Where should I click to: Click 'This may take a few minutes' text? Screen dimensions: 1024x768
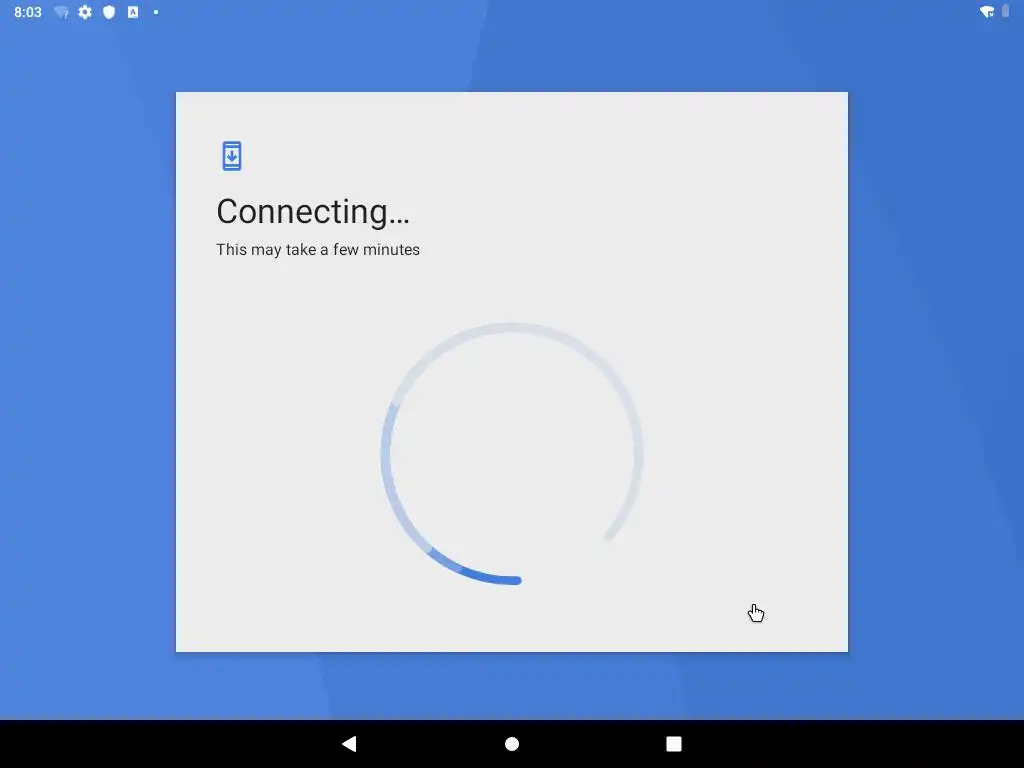pos(318,249)
